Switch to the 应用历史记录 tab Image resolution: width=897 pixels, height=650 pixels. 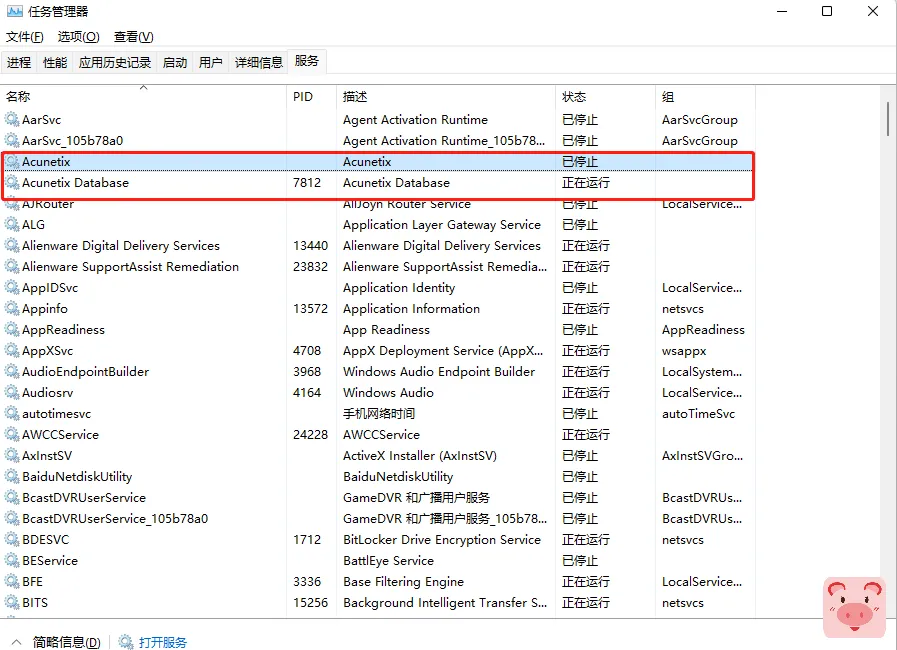coord(115,62)
